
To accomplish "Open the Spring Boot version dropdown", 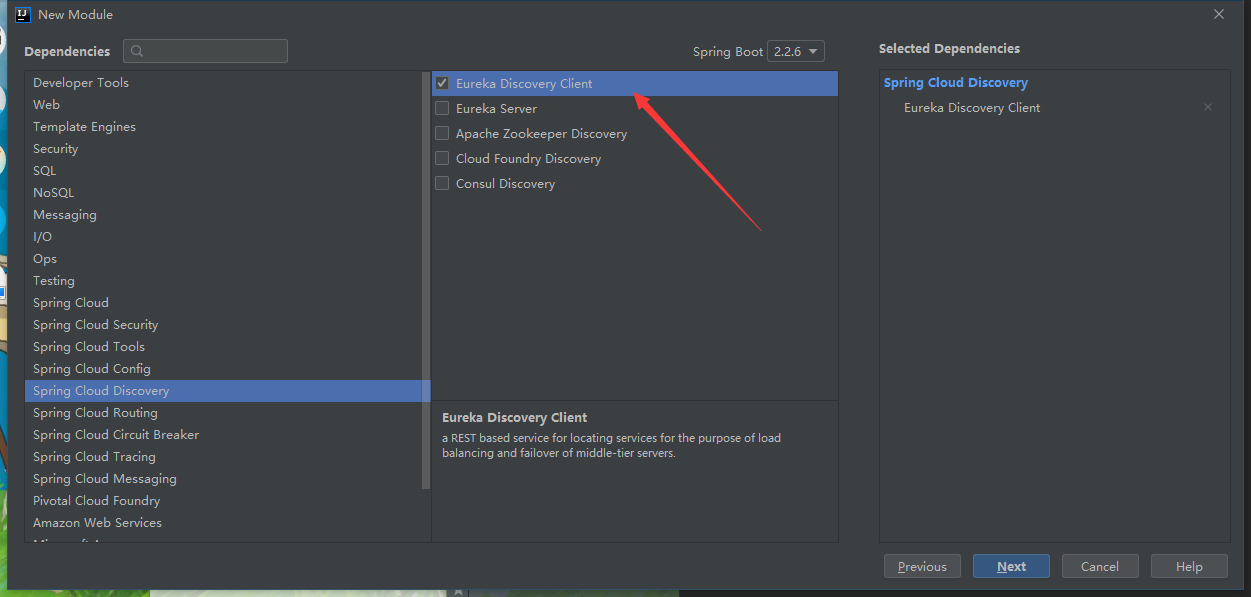I will [795, 51].
